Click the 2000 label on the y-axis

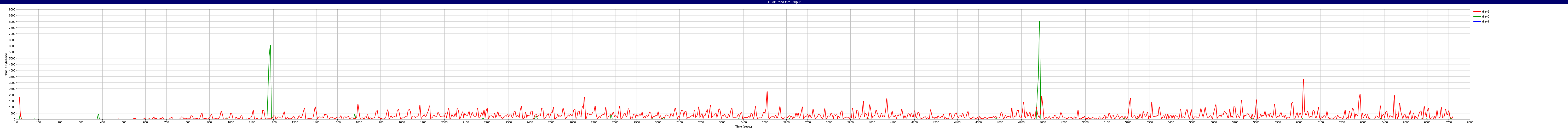point(12,95)
